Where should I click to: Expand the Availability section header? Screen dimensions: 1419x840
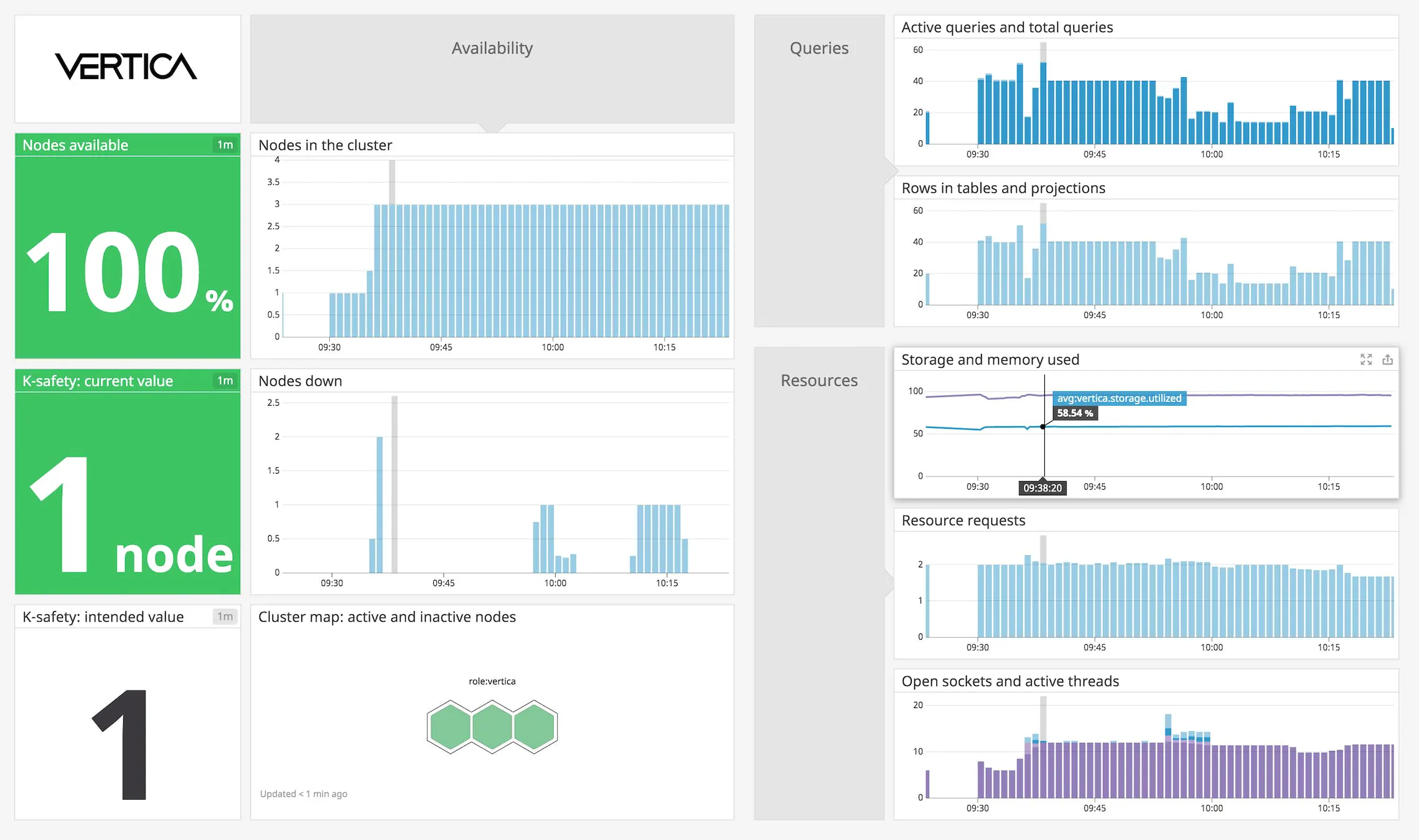[x=491, y=48]
